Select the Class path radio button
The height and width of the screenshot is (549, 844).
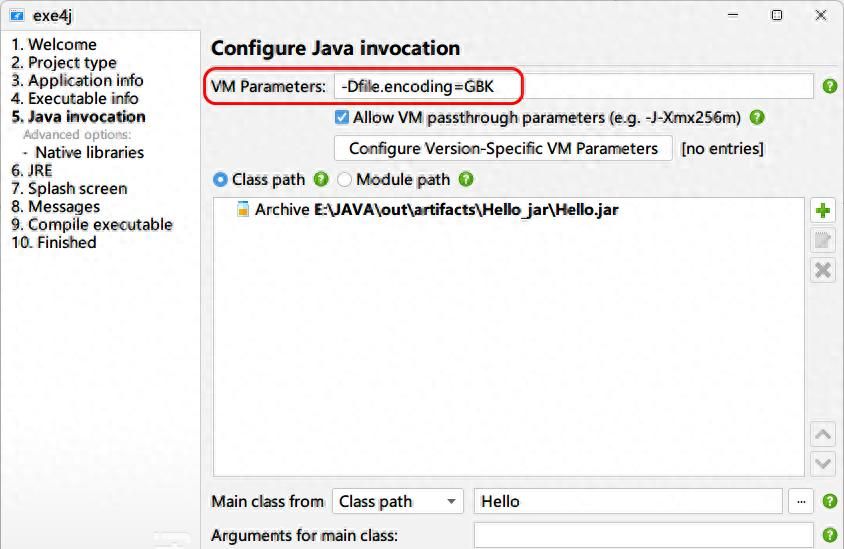tap(221, 180)
